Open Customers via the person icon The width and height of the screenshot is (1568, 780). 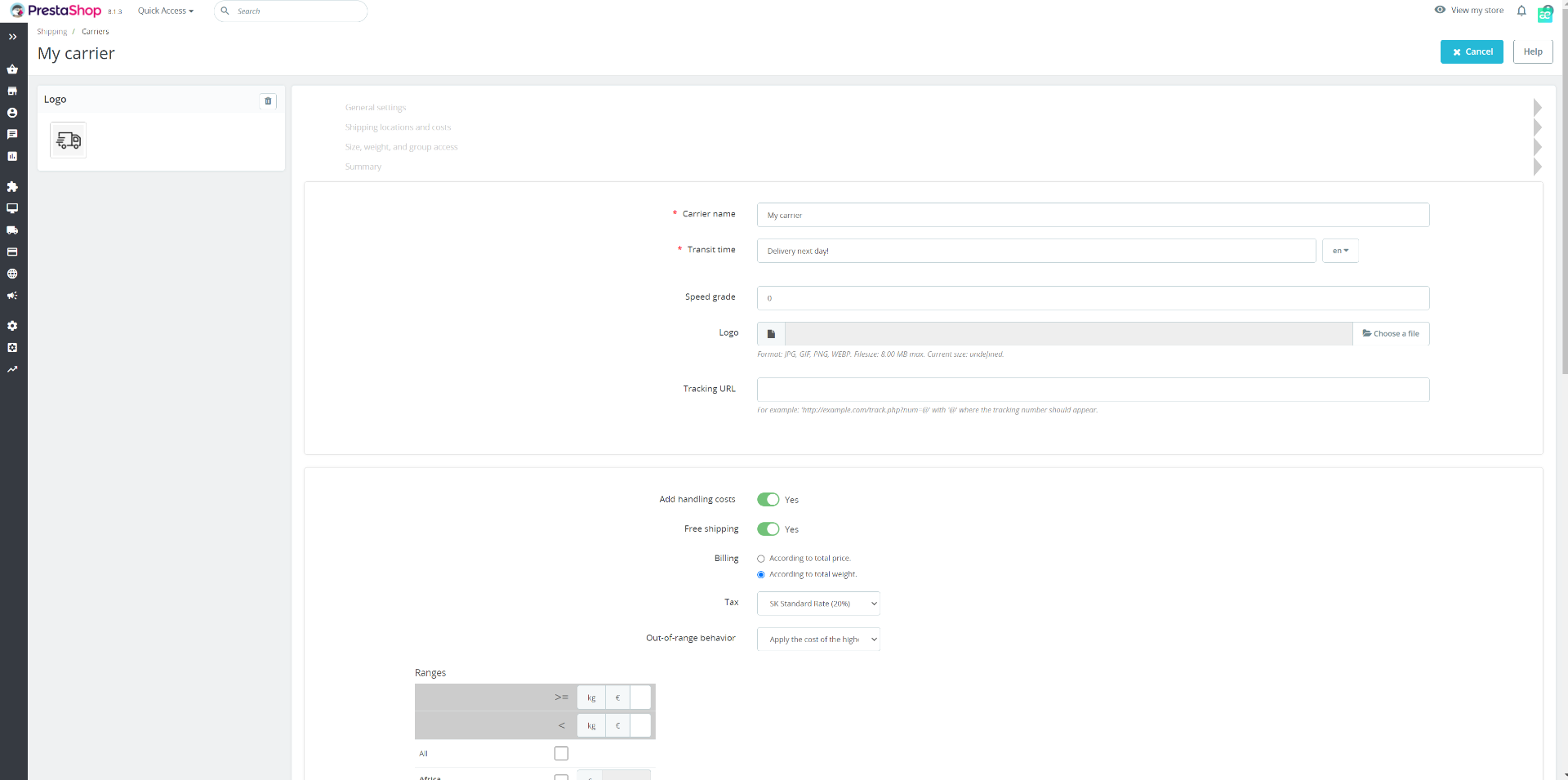(x=12, y=113)
